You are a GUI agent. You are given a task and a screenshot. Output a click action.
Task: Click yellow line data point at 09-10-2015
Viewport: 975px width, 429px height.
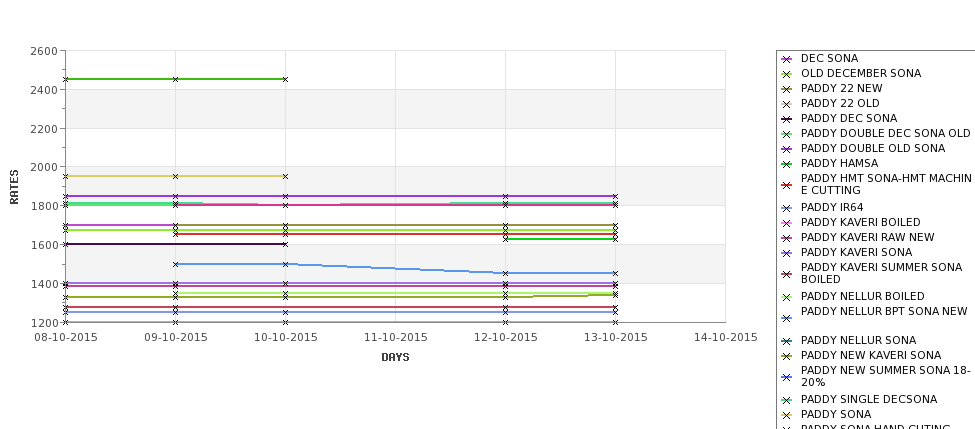[175, 177]
